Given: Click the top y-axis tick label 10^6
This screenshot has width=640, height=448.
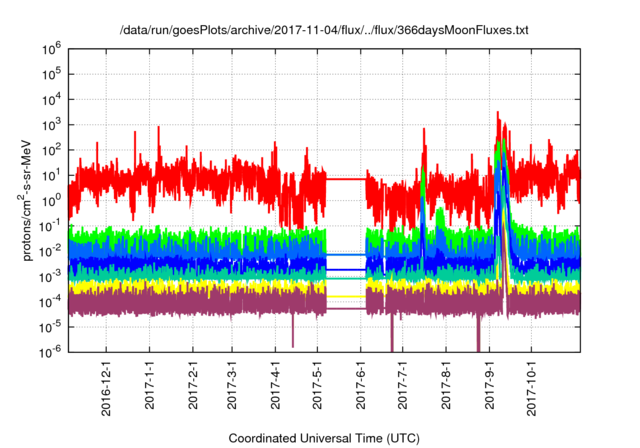Looking at the screenshot, I should (52, 47).
